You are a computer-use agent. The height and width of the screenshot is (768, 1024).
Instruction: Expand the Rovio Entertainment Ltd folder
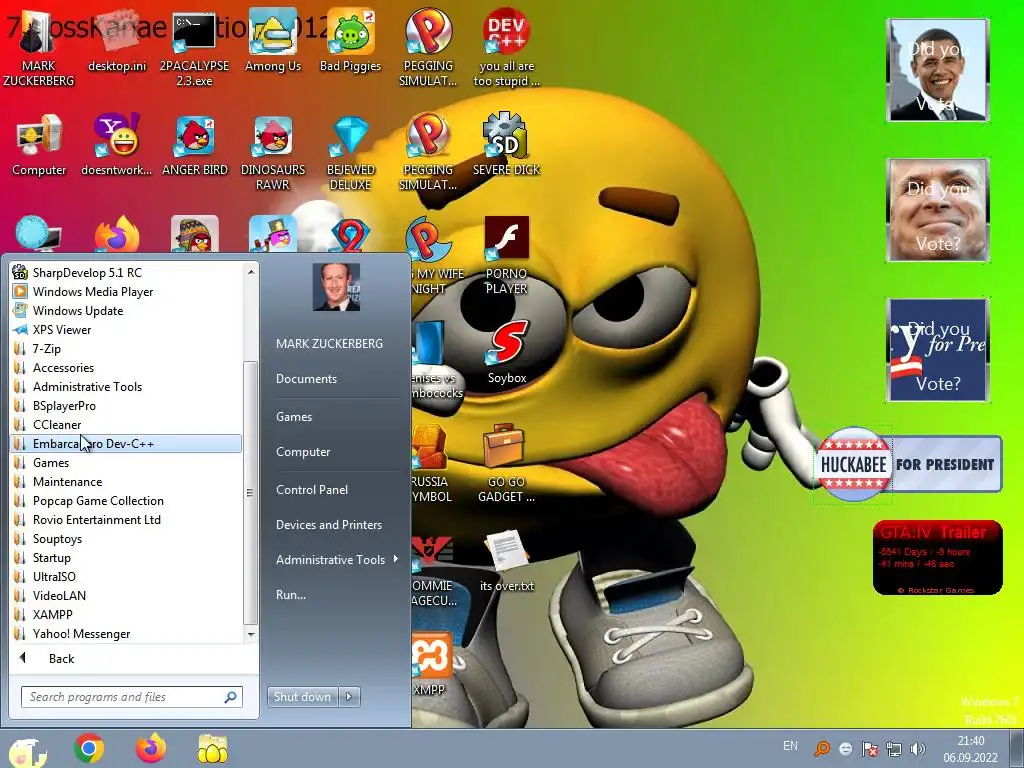pyautogui.click(x=127, y=520)
